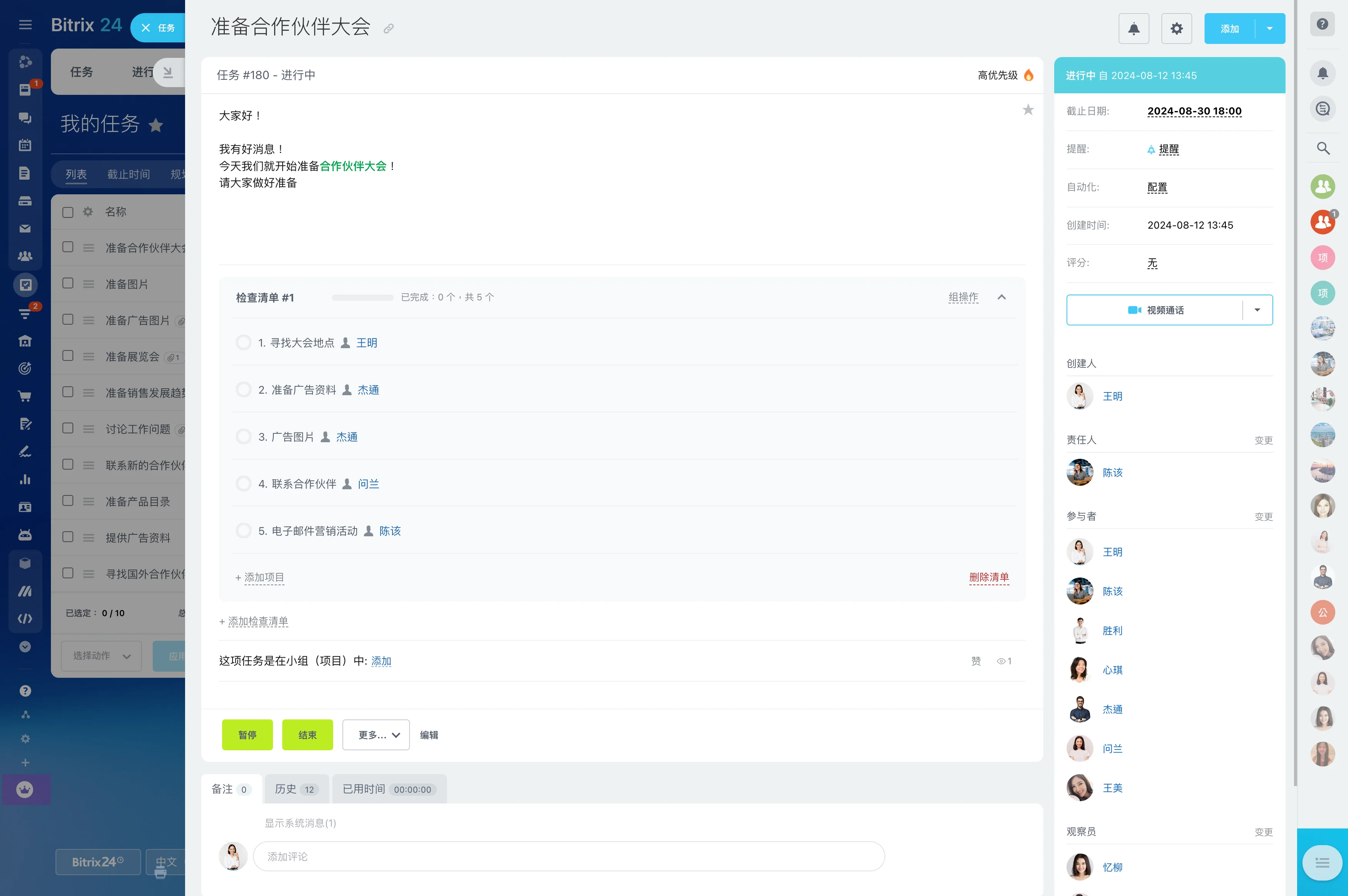Open the green group avatar in right sidebar

[1322, 186]
